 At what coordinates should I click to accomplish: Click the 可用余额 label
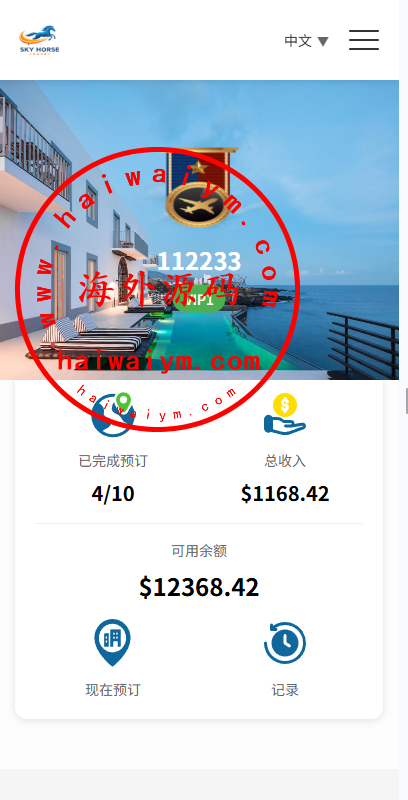(x=199, y=551)
